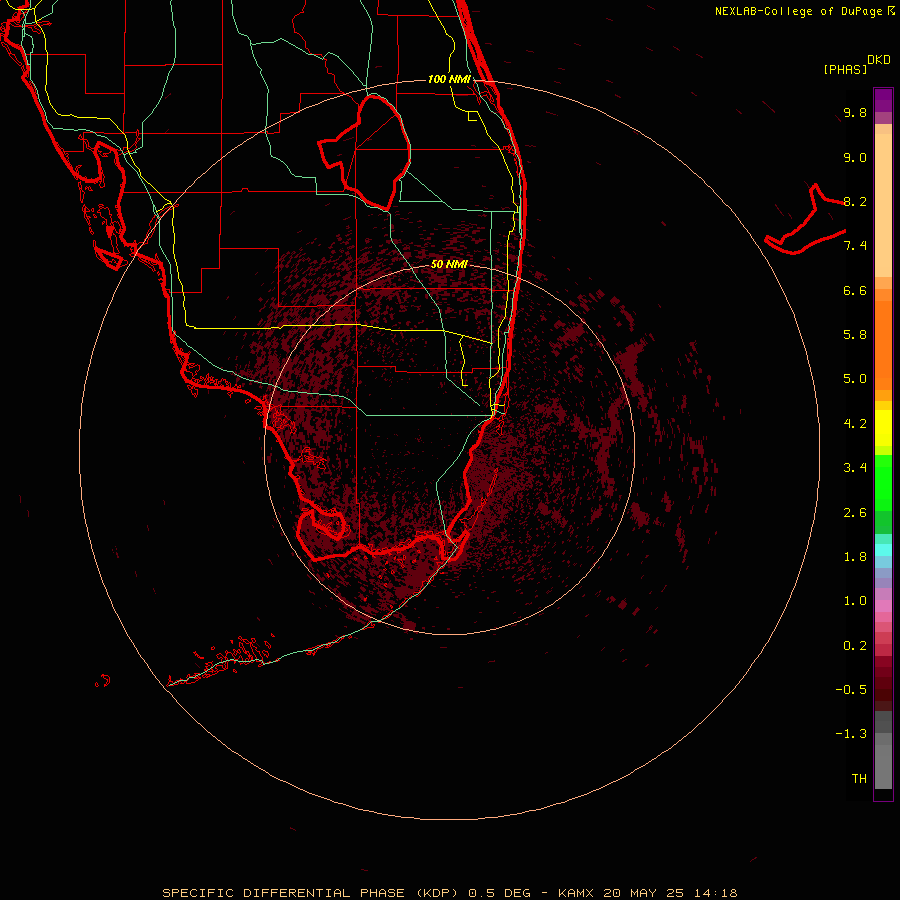Click the Bahamas island outline at right edge
The height and width of the screenshot is (900, 900).
coord(805,220)
